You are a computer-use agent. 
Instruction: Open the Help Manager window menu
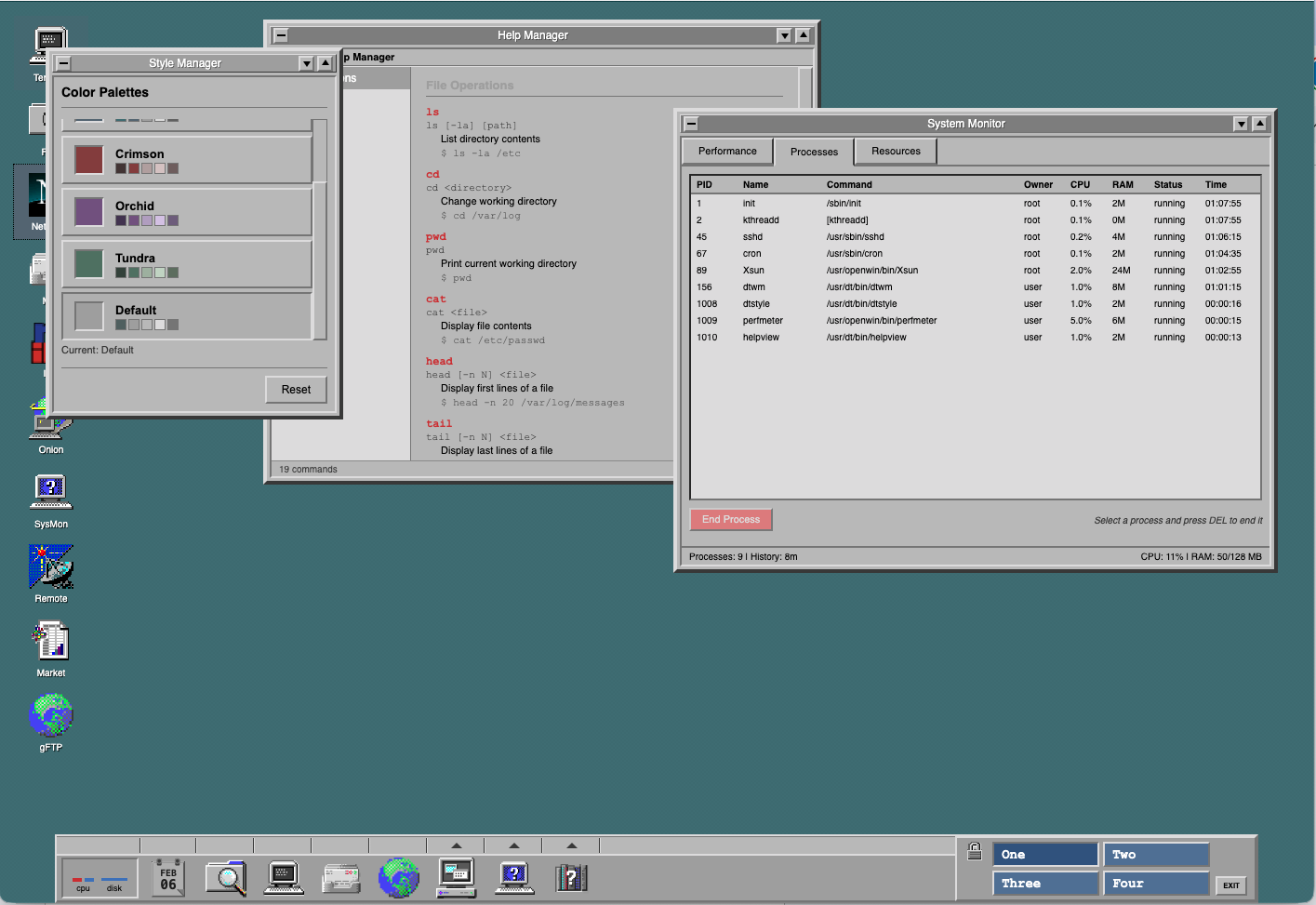(x=280, y=34)
